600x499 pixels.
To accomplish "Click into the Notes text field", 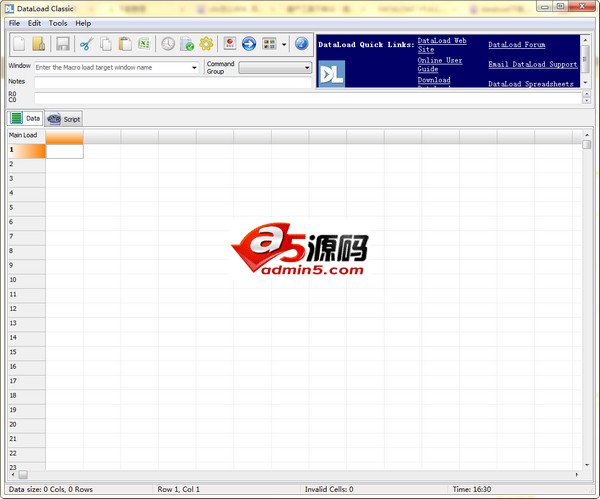I will pos(173,82).
